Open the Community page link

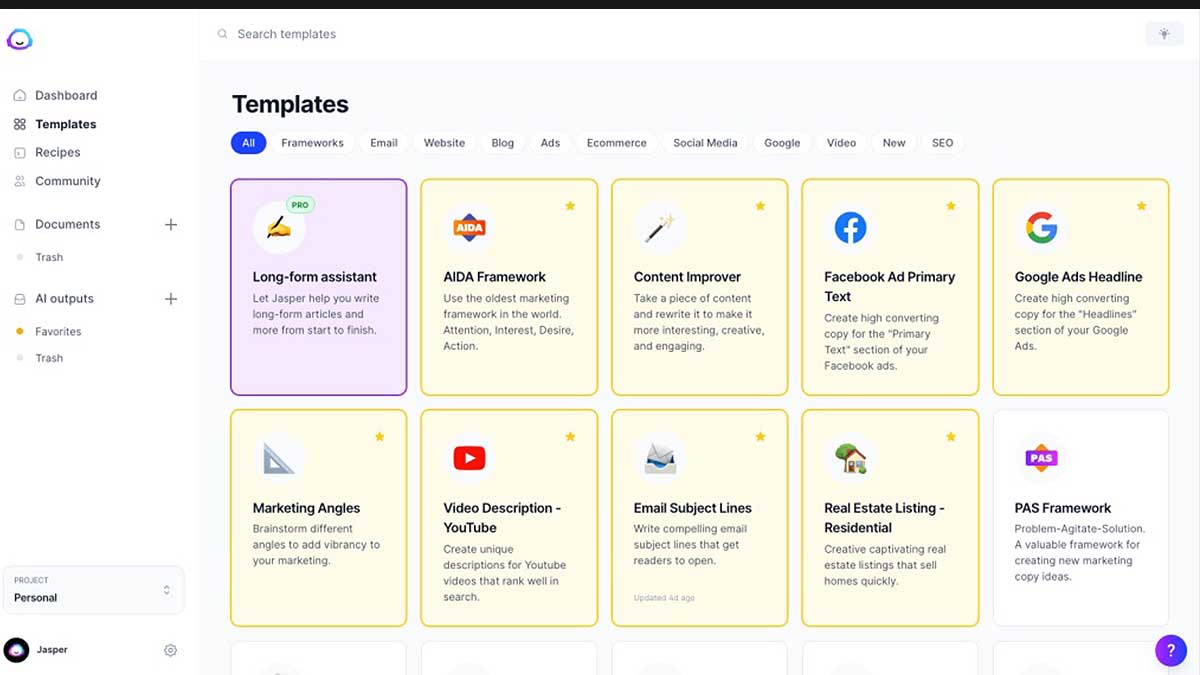(x=67, y=181)
